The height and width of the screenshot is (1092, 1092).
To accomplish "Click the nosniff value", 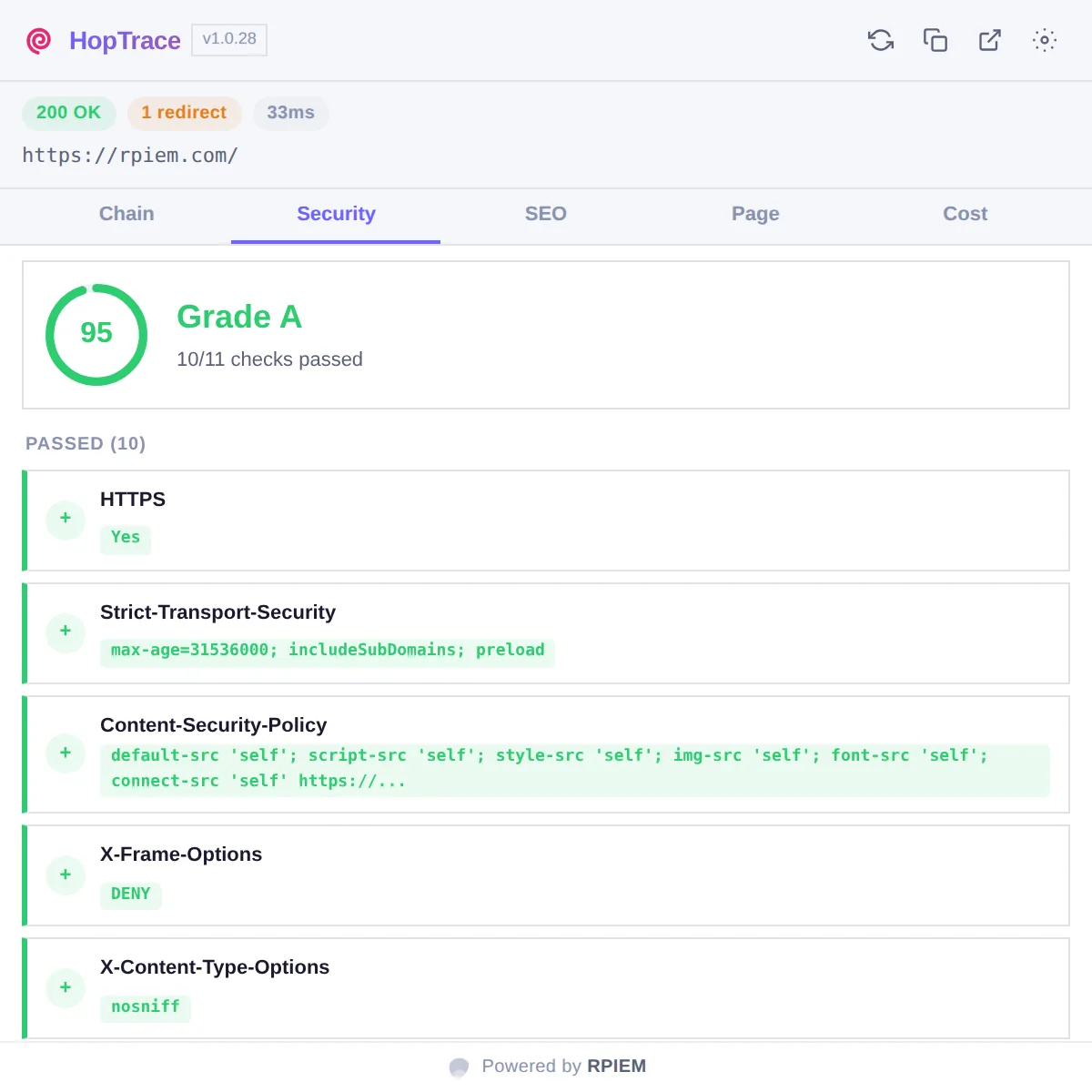I will 146,1007.
